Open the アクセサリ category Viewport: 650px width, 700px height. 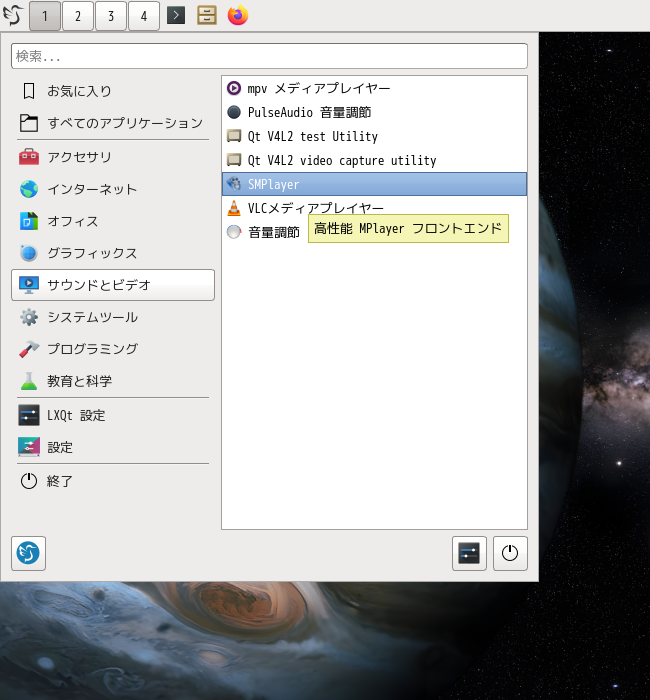(113, 157)
